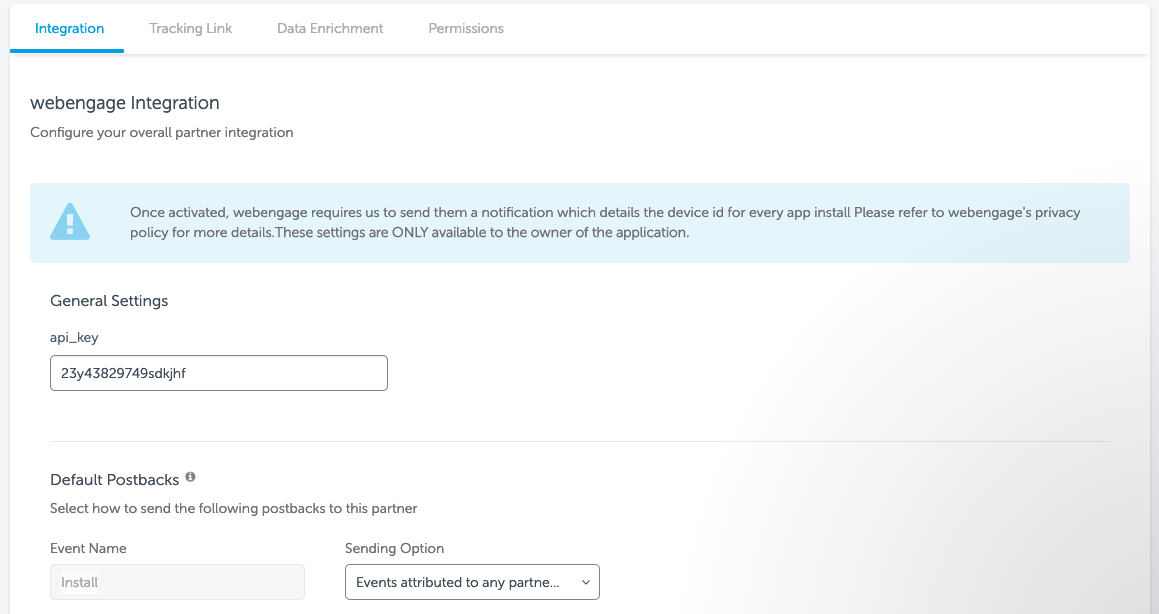1159x614 pixels.
Task: Click the Default Postbacks heading
Action: (x=113, y=479)
